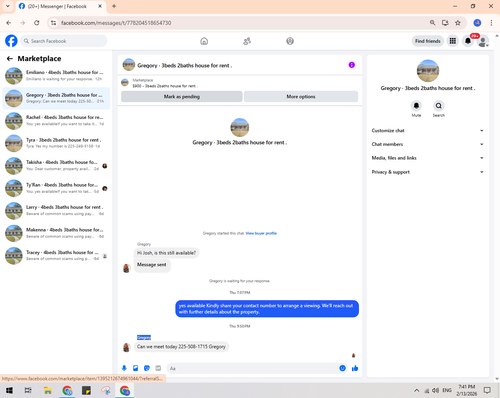Open the ENG language indicator in tray
The image size is (500, 398).
click(x=447, y=390)
